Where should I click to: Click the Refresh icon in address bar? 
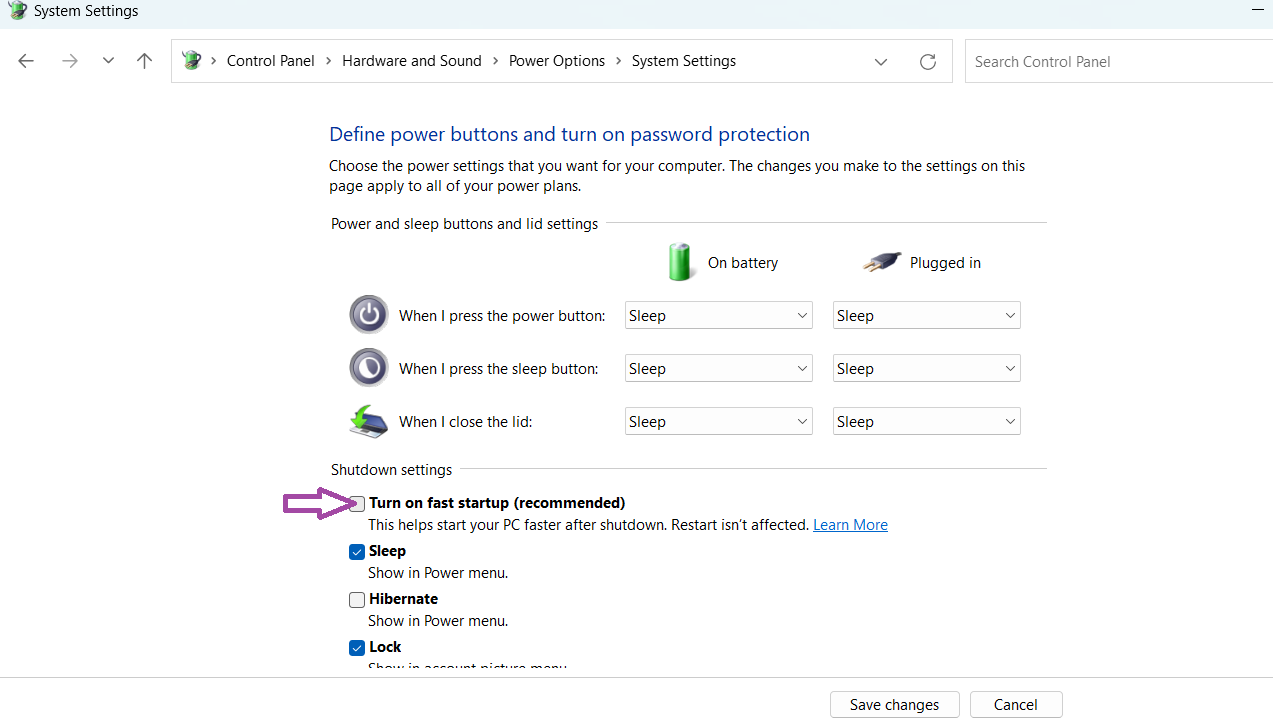click(x=927, y=62)
